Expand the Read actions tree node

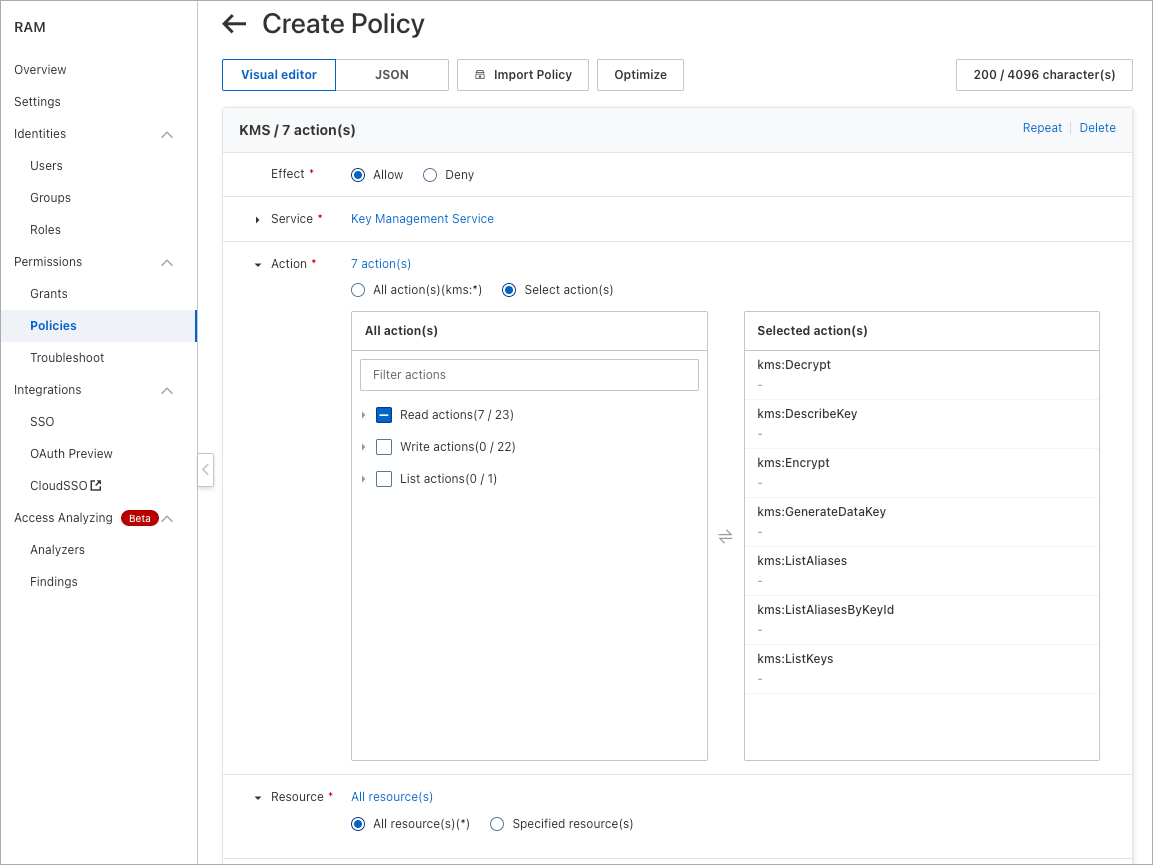pyautogui.click(x=363, y=415)
